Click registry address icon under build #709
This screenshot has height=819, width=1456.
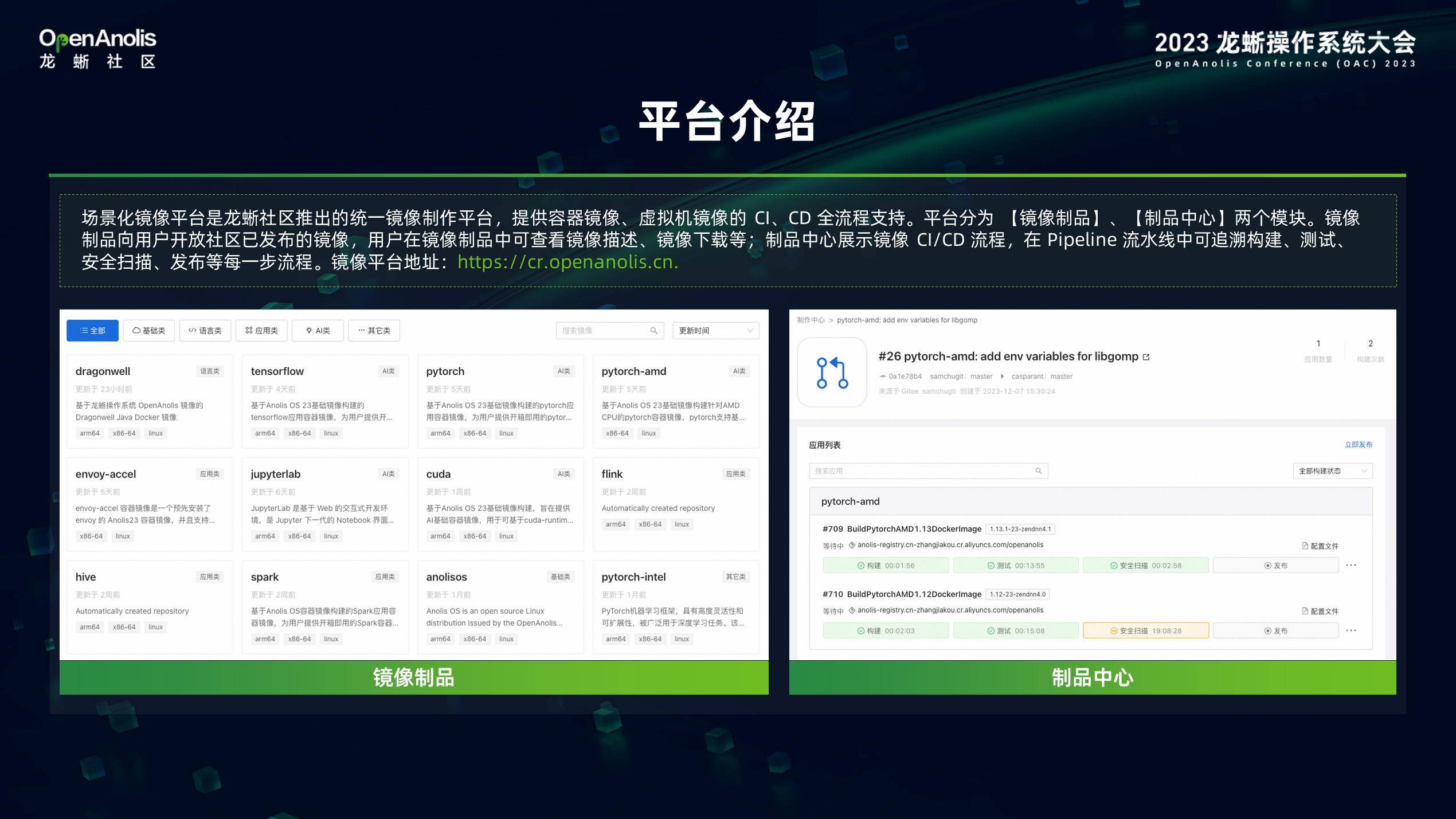[852, 545]
